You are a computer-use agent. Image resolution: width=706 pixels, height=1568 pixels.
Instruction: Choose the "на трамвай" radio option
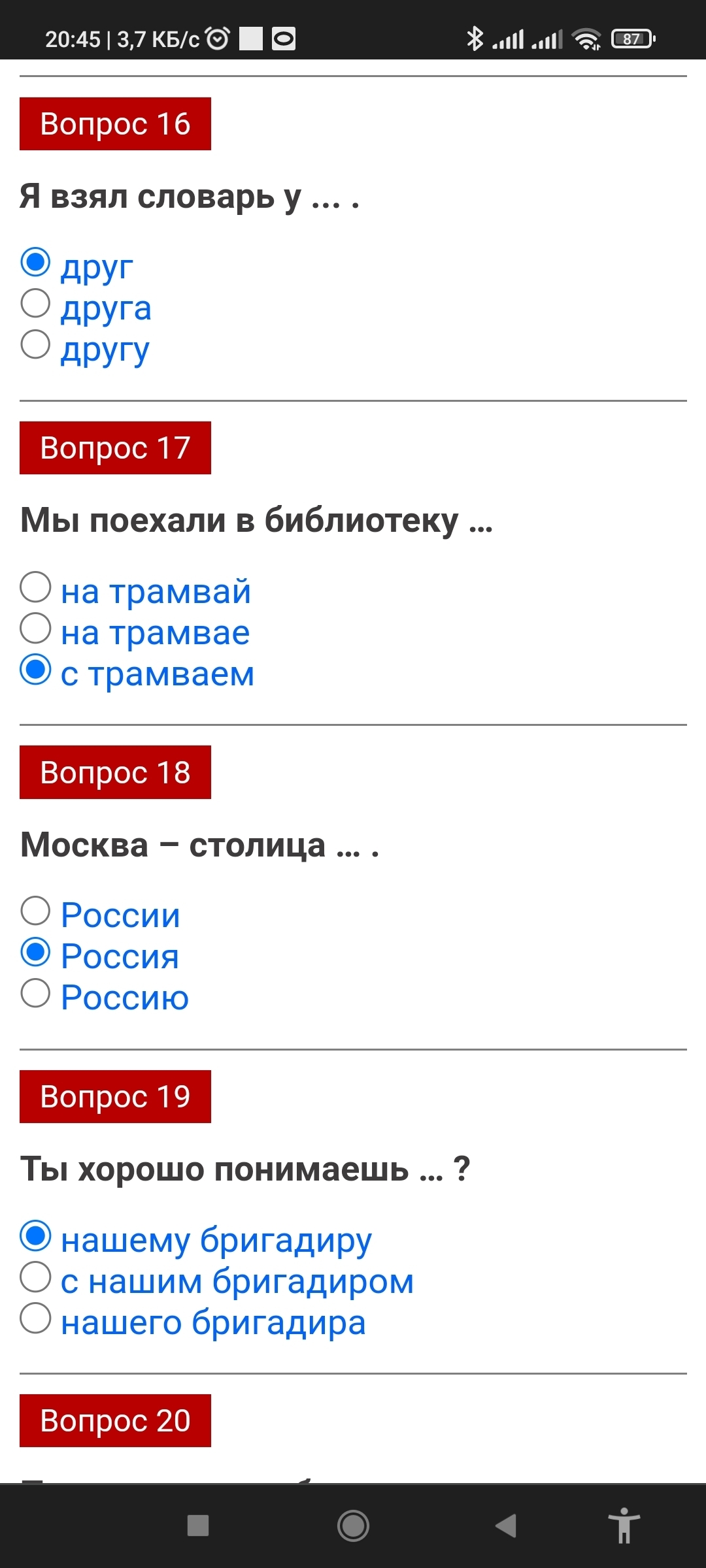35,587
